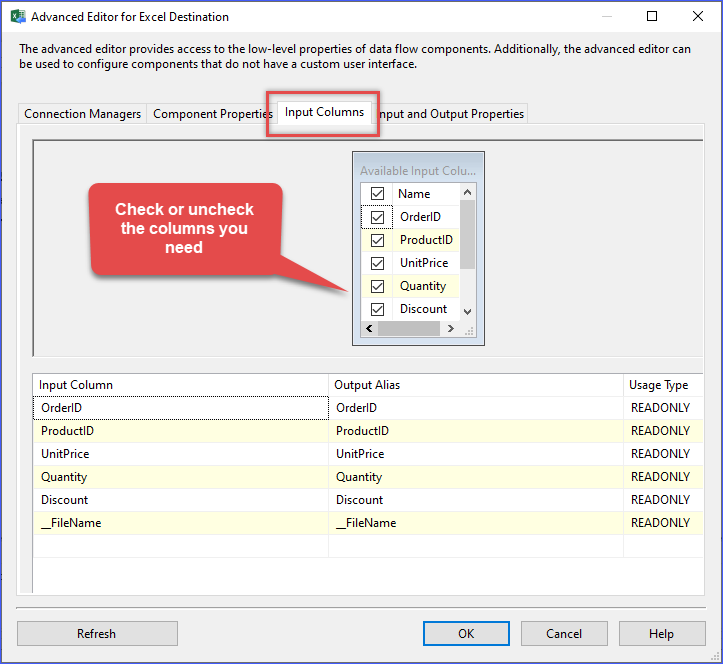The image size is (723, 664).
Task: Open Usage Type dropdown for Discount row
Action: click(663, 500)
